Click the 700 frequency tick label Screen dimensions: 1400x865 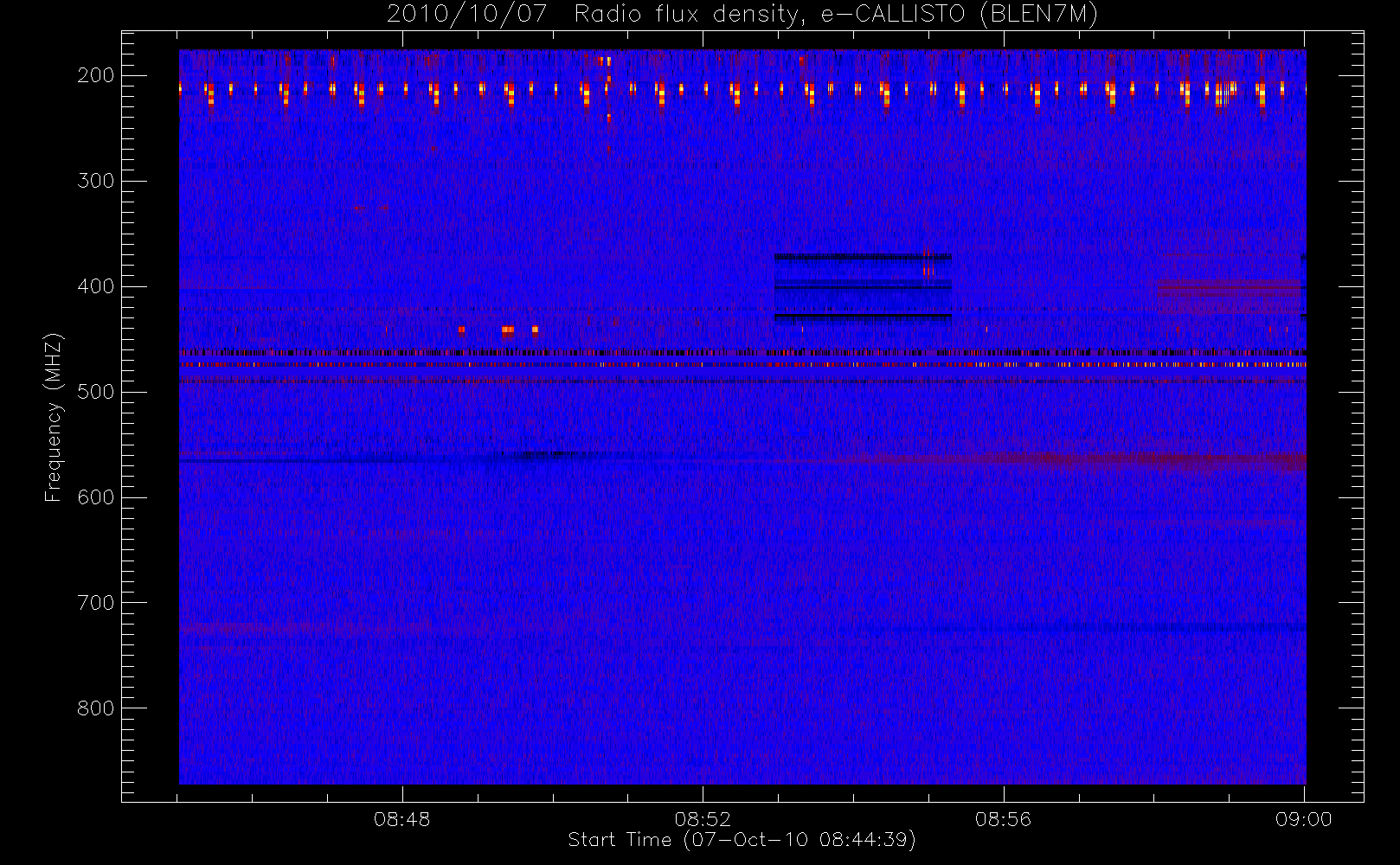coord(95,603)
